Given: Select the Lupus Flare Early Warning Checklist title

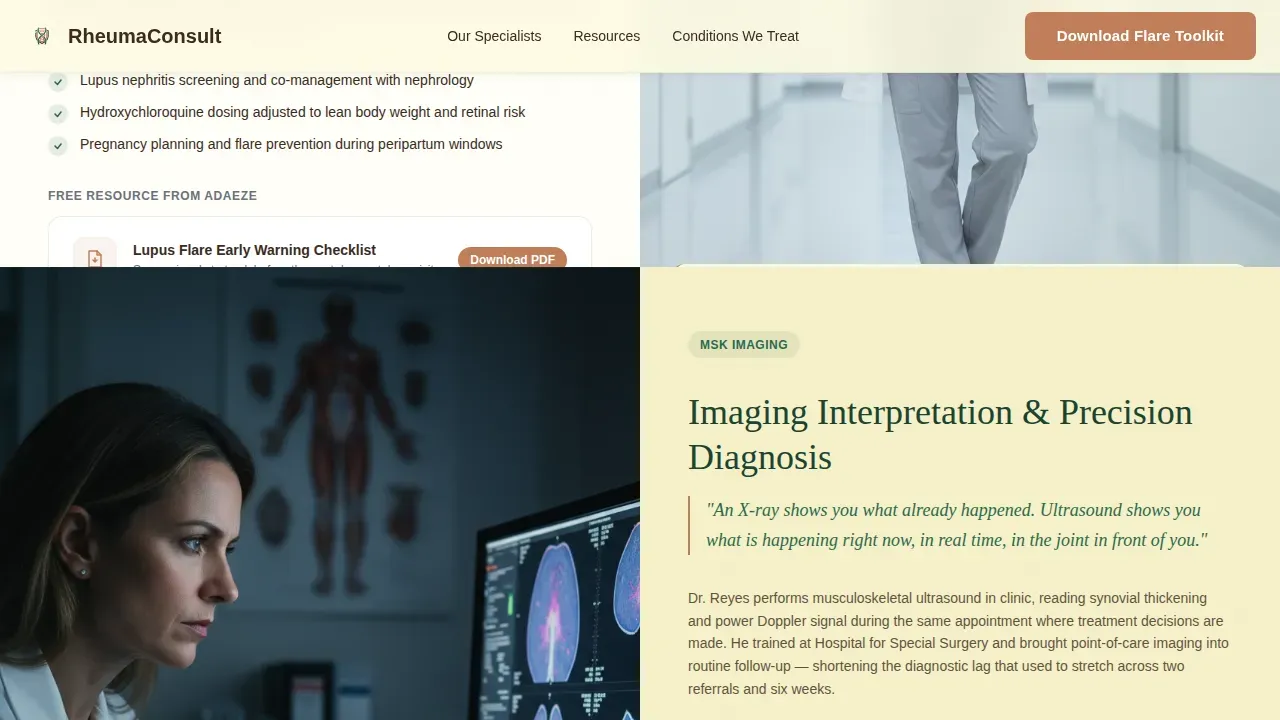Looking at the screenshot, I should [x=254, y=250].
